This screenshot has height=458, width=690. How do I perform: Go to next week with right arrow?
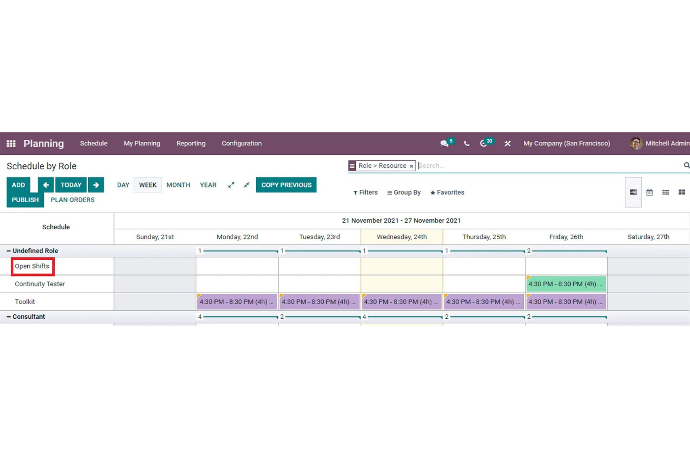[x=96, y=185]
